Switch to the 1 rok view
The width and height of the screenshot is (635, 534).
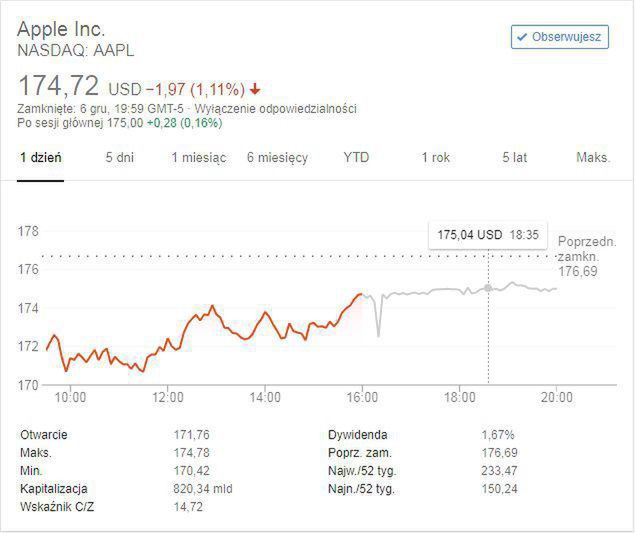point(435,158)
